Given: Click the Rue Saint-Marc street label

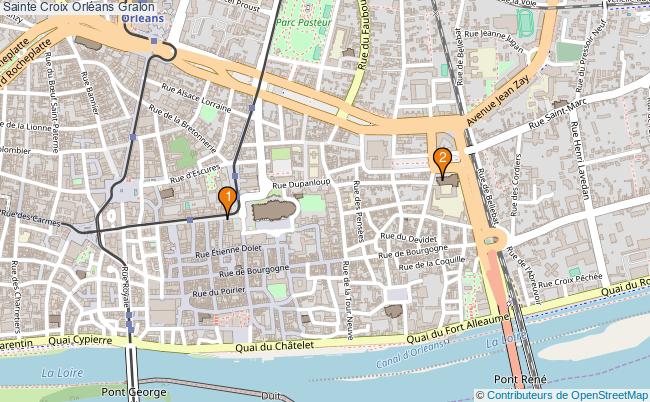Looking at the screenshot, I should pos(558,114).
